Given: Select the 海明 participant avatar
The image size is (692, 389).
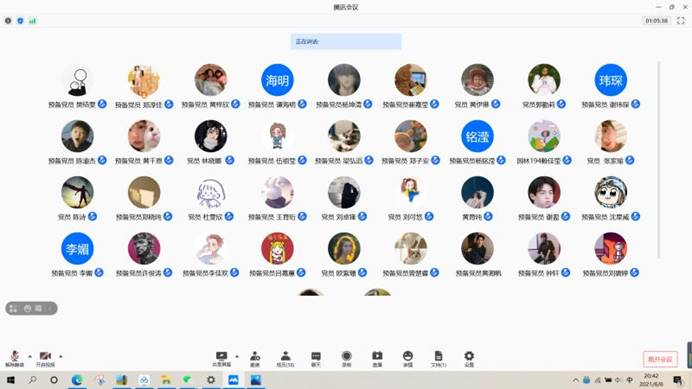Looking at the screenshot, I should (x=277, y=80).
